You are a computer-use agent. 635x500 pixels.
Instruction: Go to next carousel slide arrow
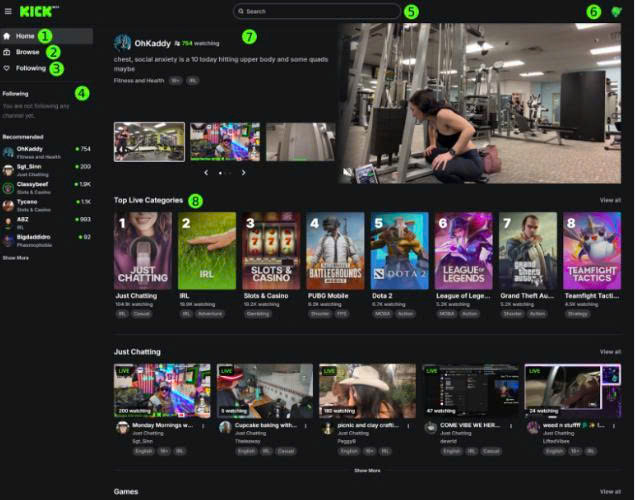(243, 173)
